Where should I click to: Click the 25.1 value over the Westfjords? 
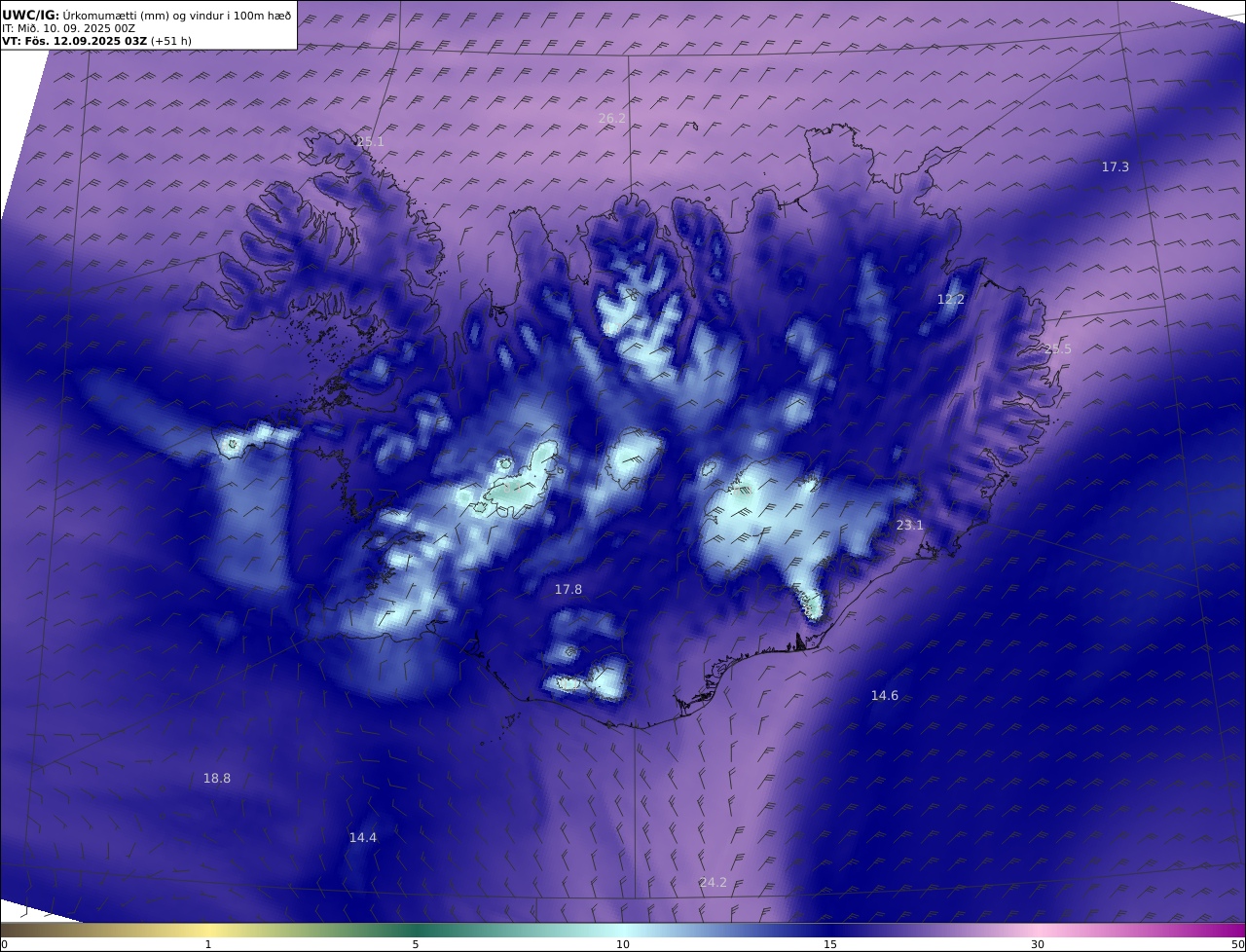tap(370, 142)
